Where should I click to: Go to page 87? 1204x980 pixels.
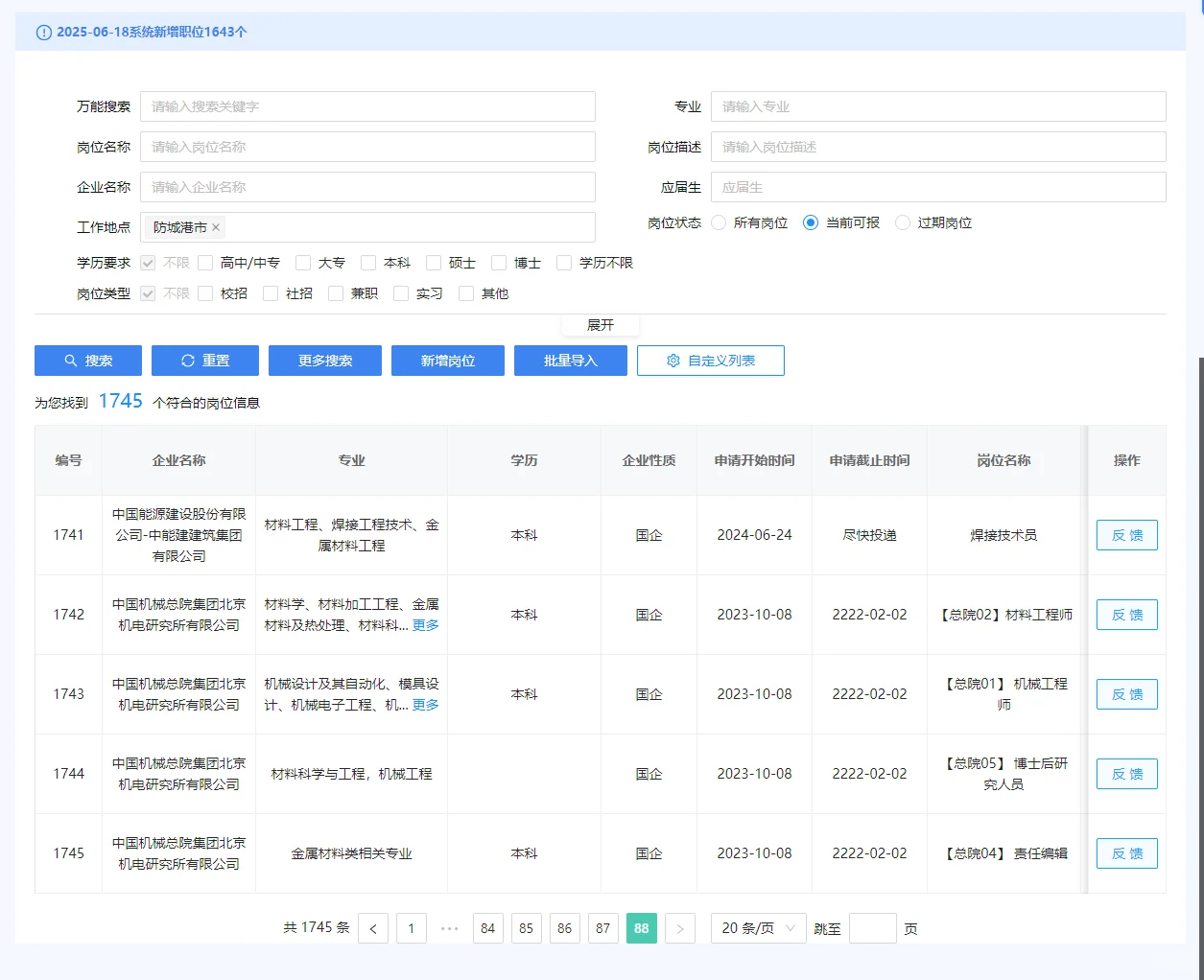(x=603, y=928)
